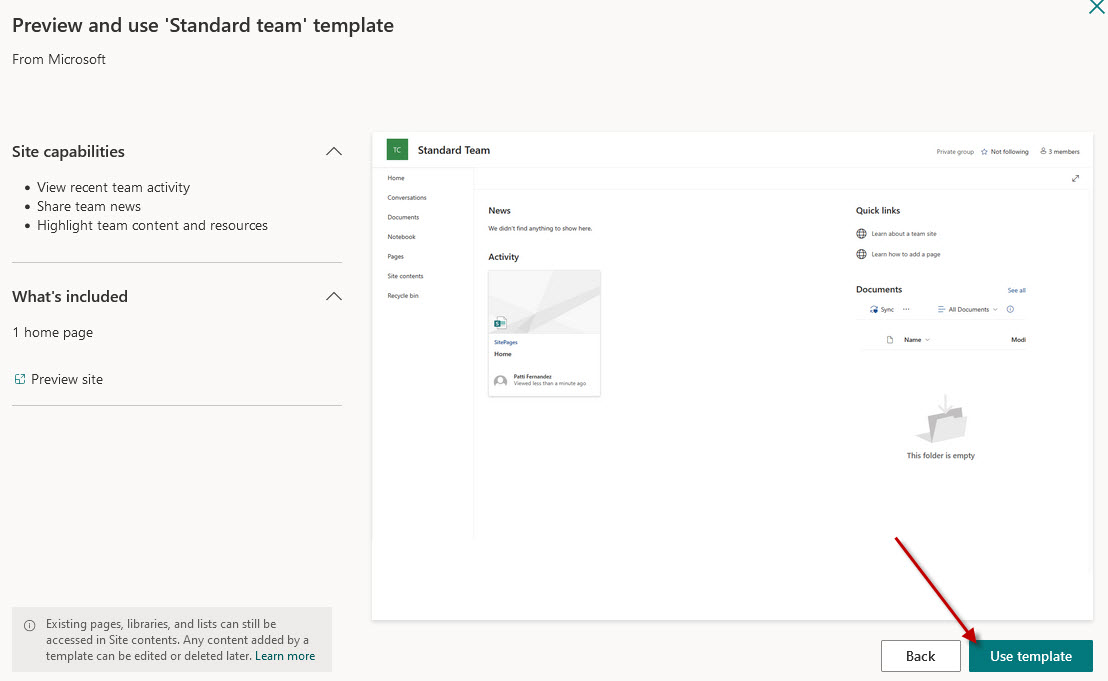Open the Preview site link

(x=67, y=379)
